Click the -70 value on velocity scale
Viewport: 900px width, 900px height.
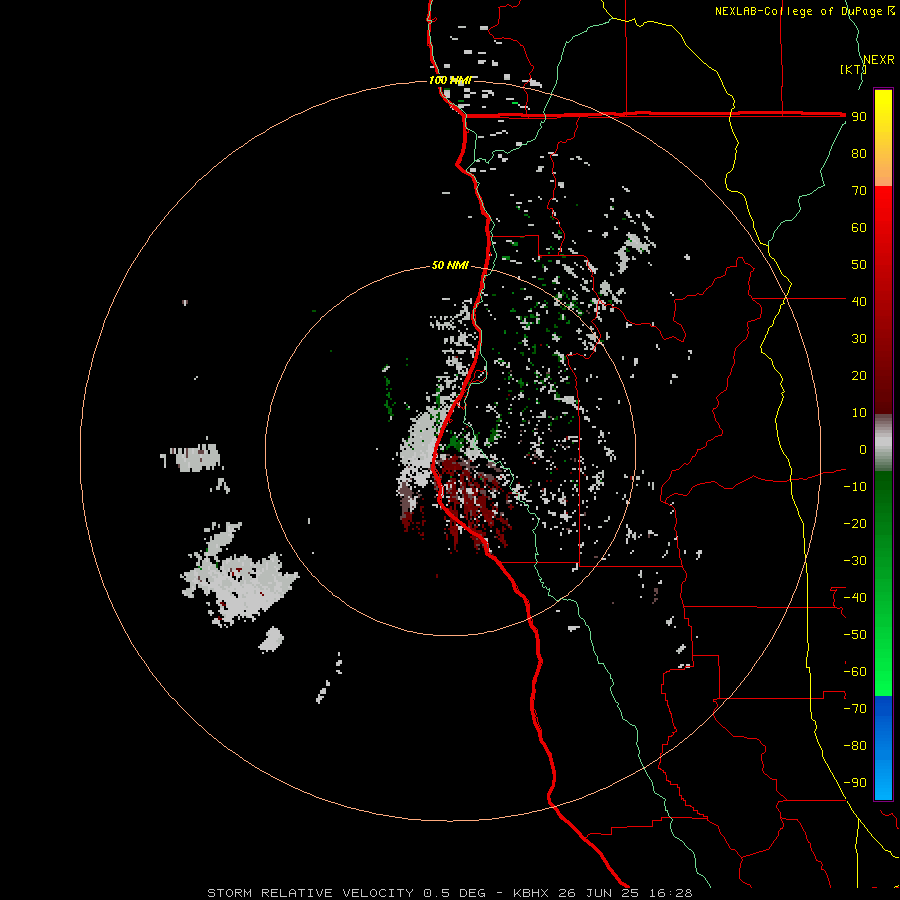tap(855, 709)
